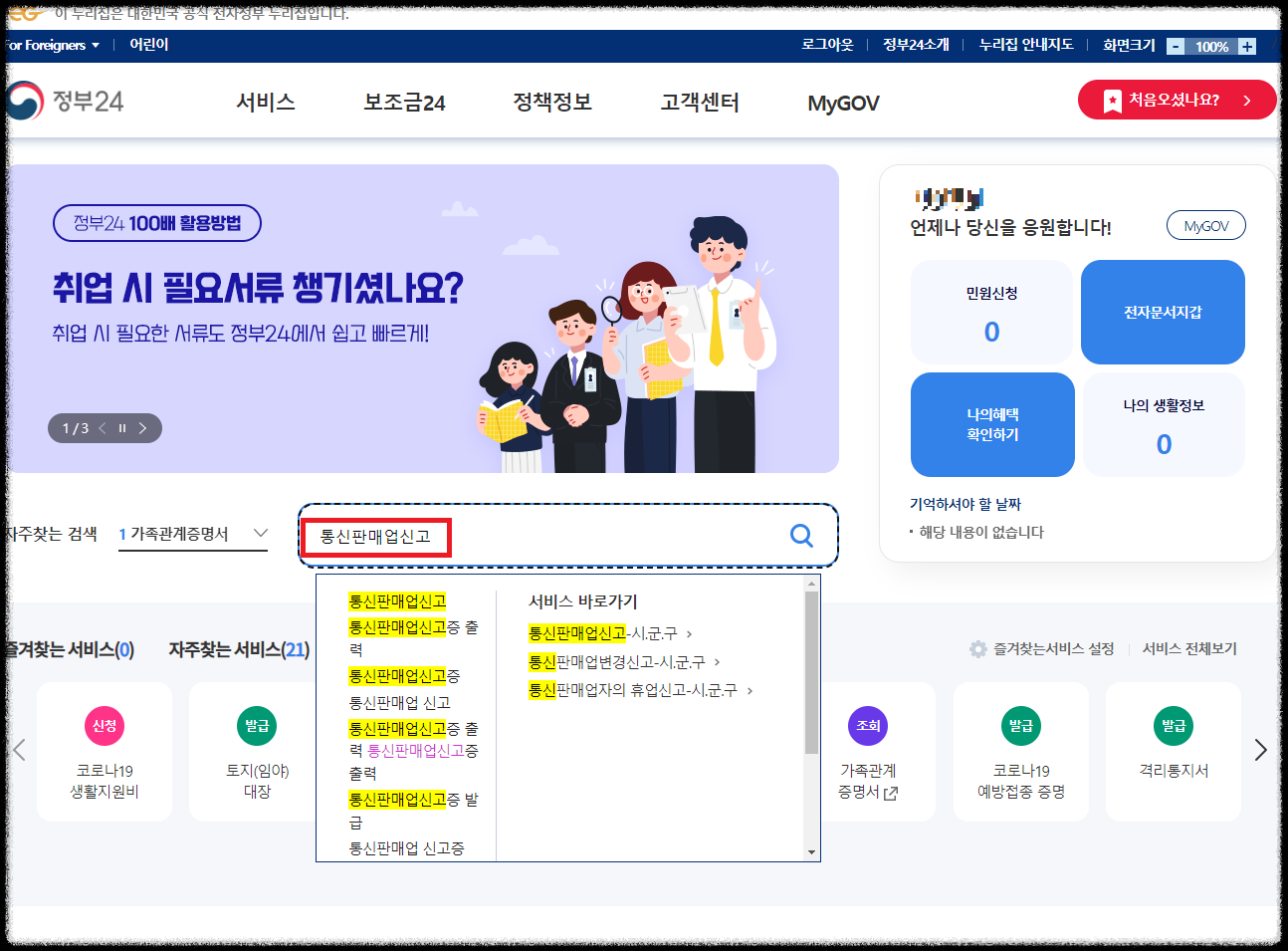
Task: Click the 로그아웃 link
Action: (827, 45)
